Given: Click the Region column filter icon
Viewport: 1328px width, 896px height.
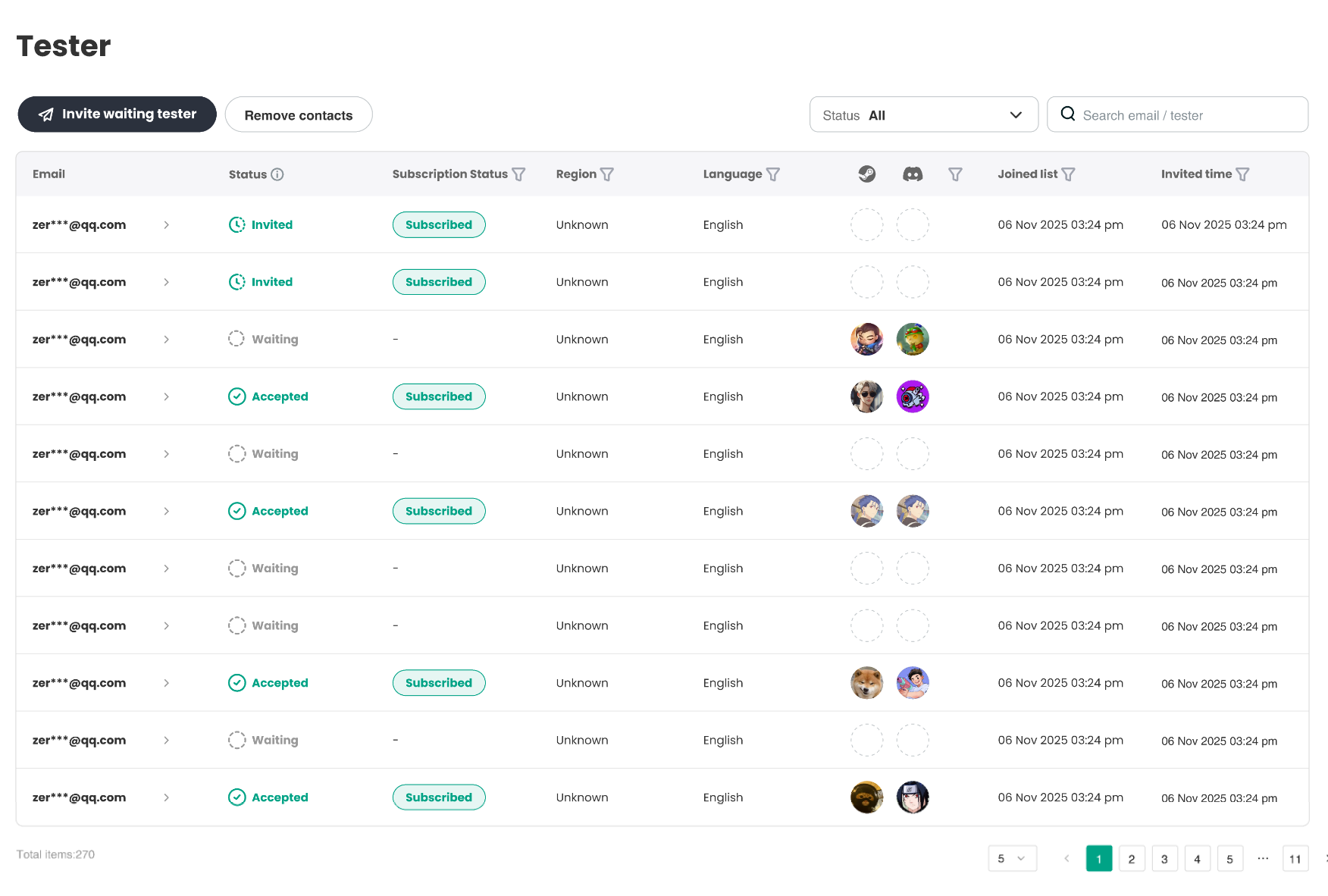Looking at the screenshot, I should [607, 174].
